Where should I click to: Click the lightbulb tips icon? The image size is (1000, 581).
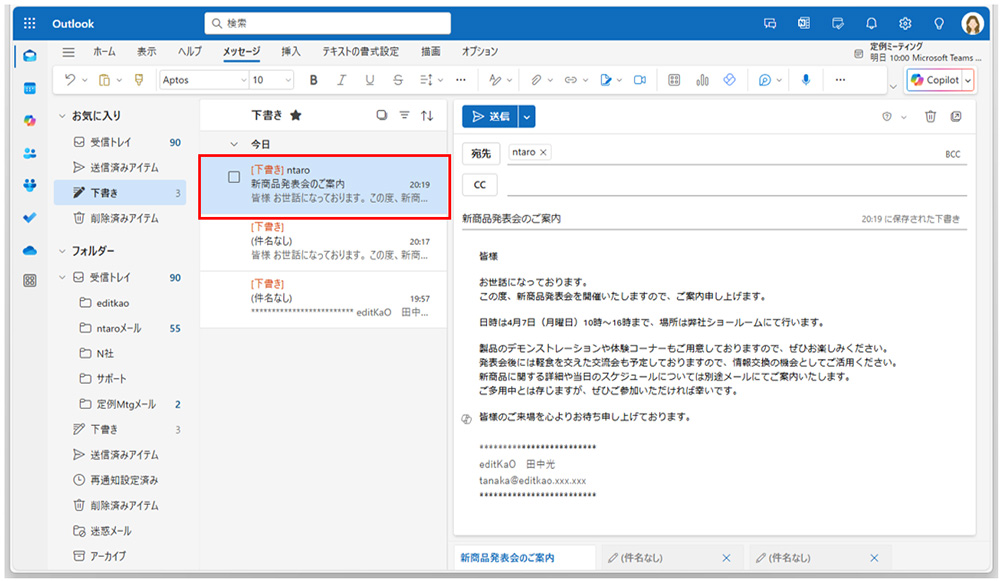pyautogui.click(x=939, y=24)
